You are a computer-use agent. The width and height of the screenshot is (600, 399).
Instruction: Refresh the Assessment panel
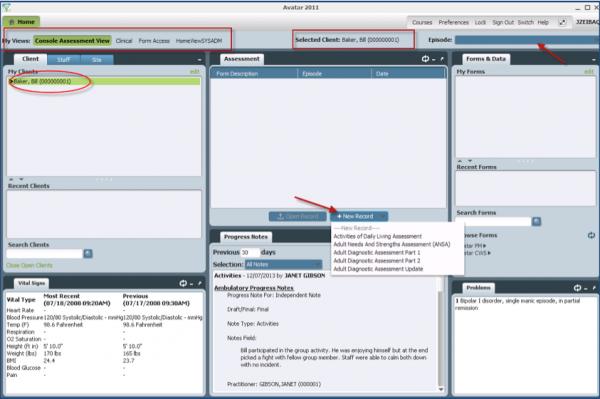[x=425, y=59]
